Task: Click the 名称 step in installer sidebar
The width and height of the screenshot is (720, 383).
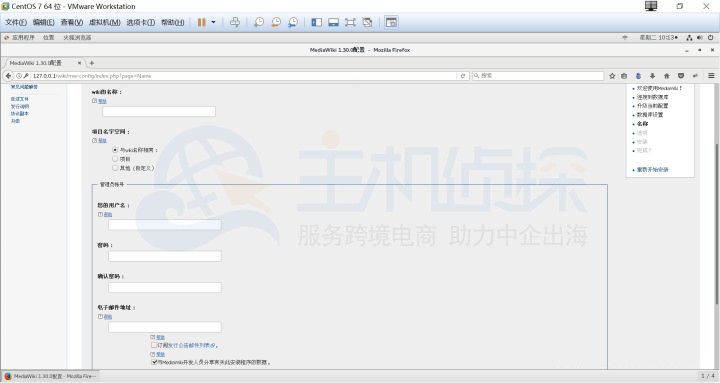Action: tap(642, 124)
